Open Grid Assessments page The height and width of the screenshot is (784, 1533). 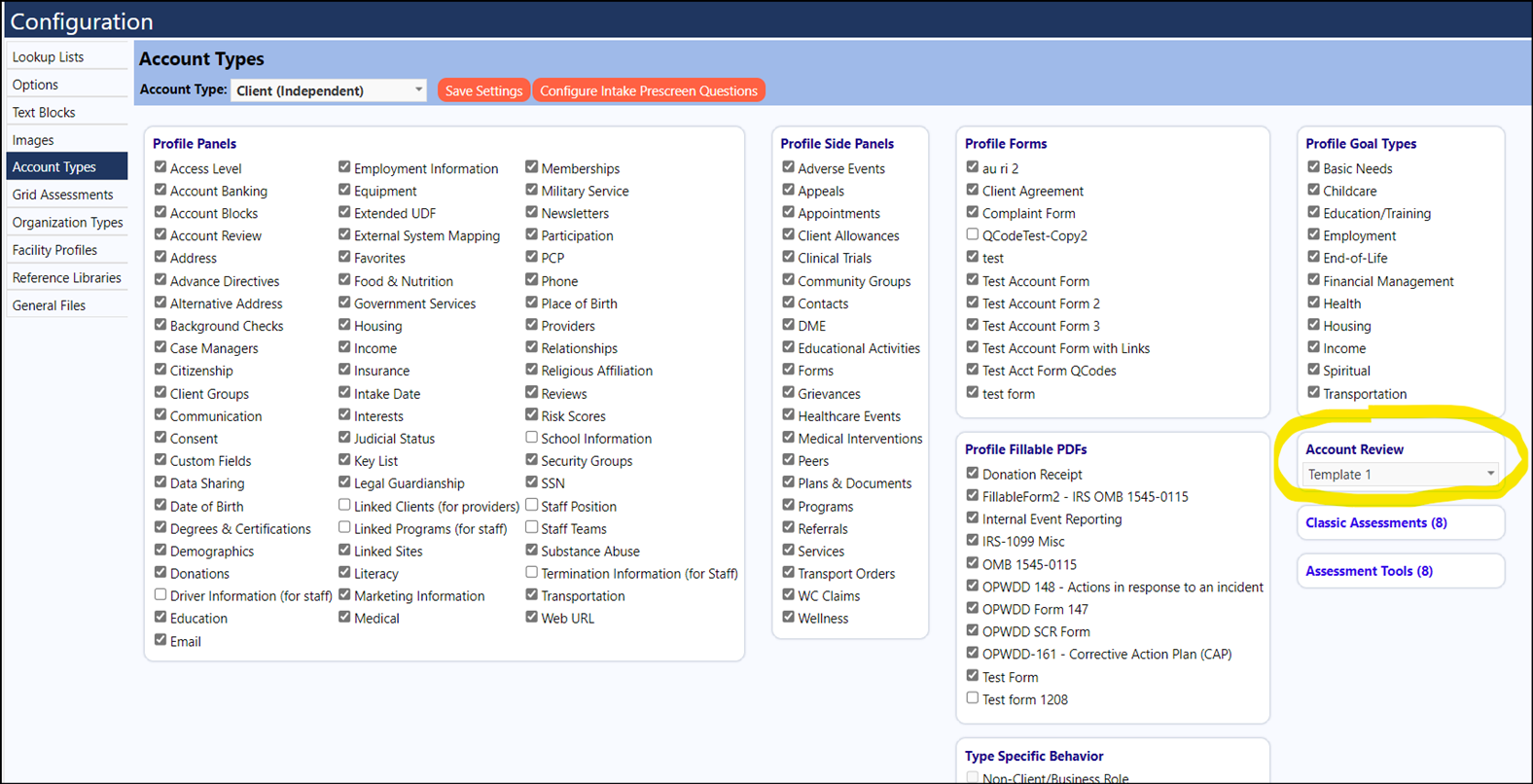(x=67, y=195)
